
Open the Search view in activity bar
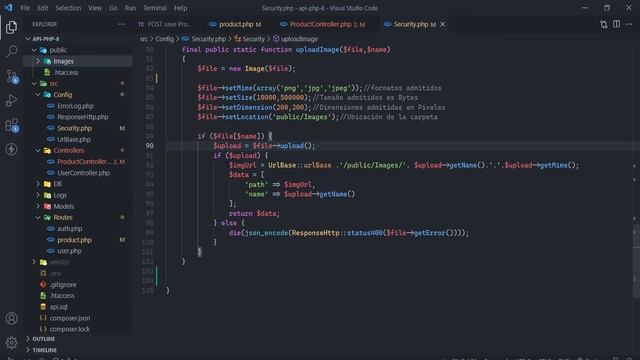11,51
